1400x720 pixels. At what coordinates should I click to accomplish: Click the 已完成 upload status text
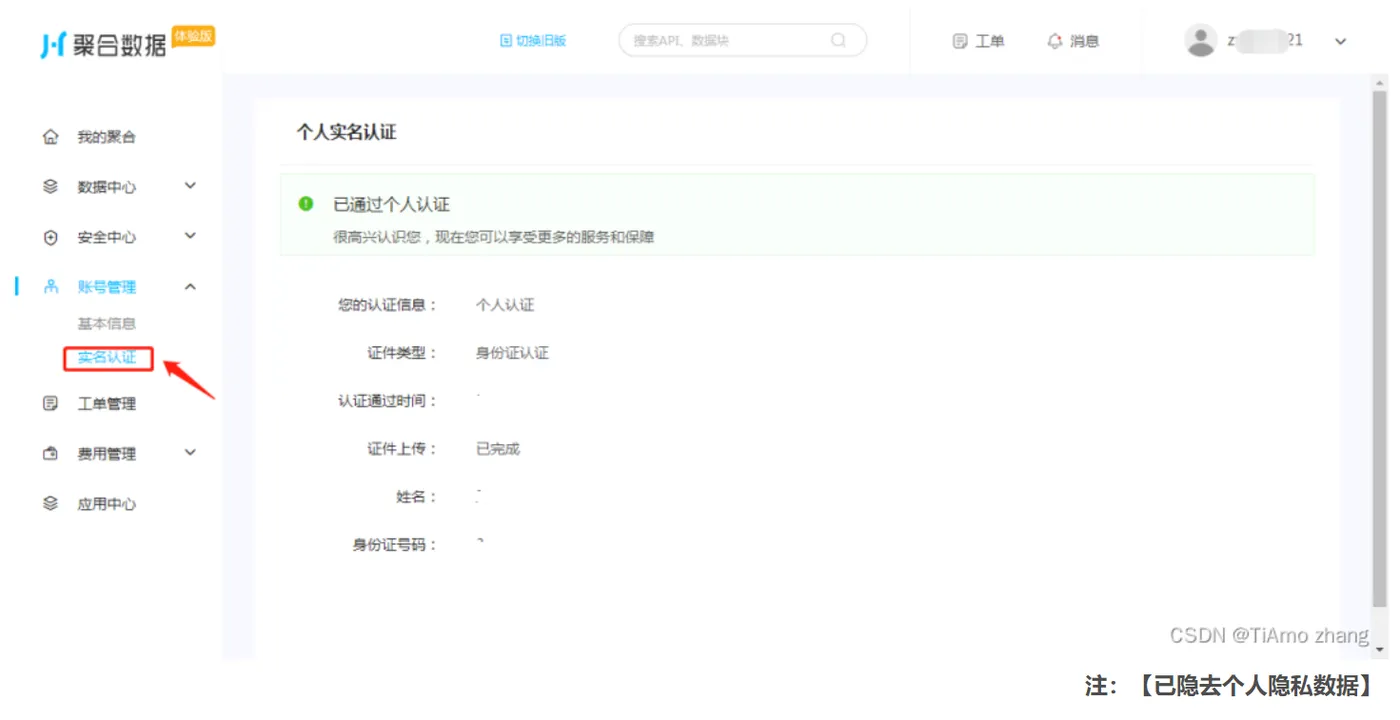point(498,449)
